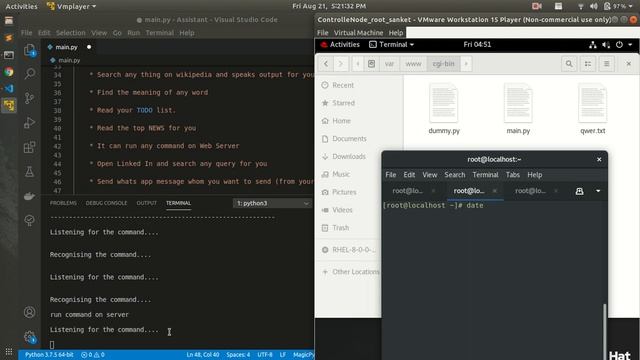Open the Run and Debug view

pos(29,122)
